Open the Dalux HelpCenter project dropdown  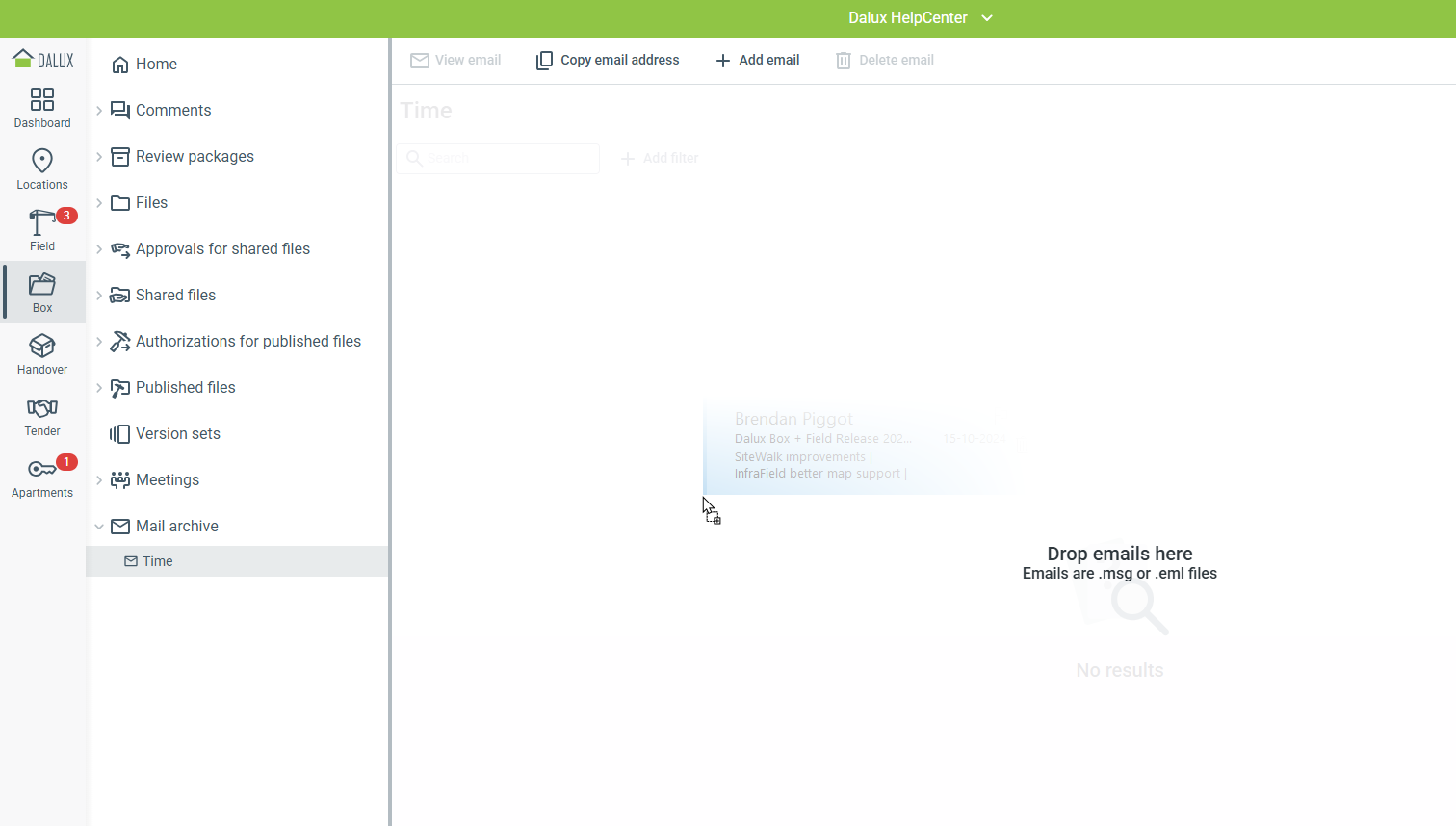[920, 18]
